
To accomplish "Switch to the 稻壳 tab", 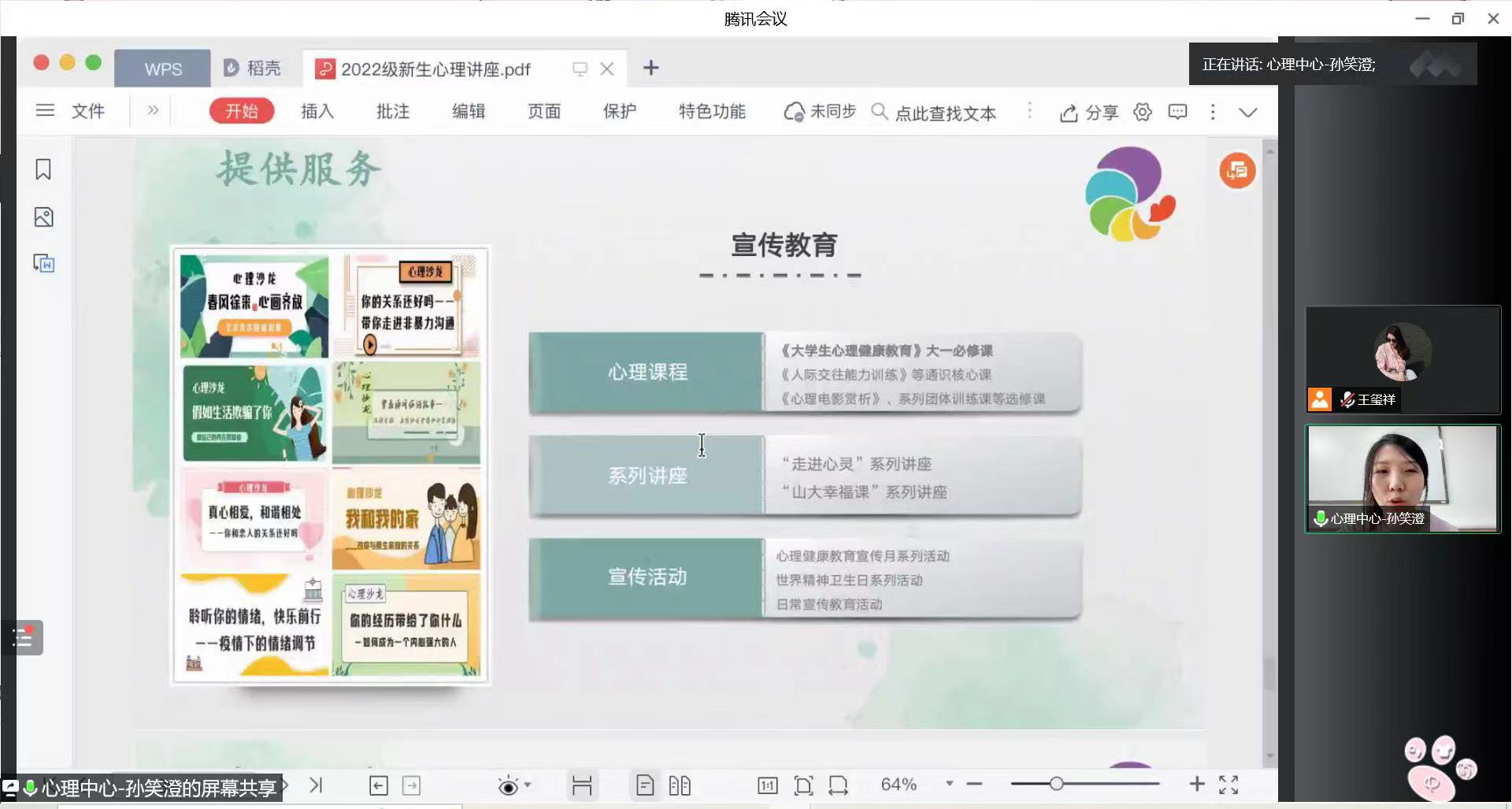I will pos(253,69).
